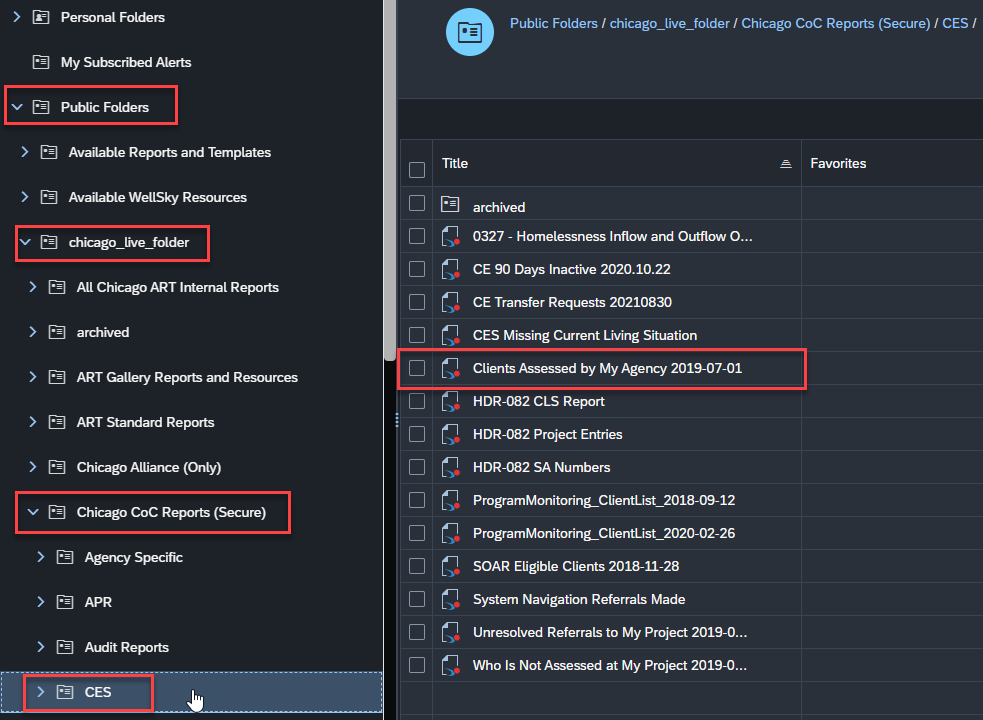
Task: Click the folder icon next to My Subscribed Alerts
Action: point(41,62)
